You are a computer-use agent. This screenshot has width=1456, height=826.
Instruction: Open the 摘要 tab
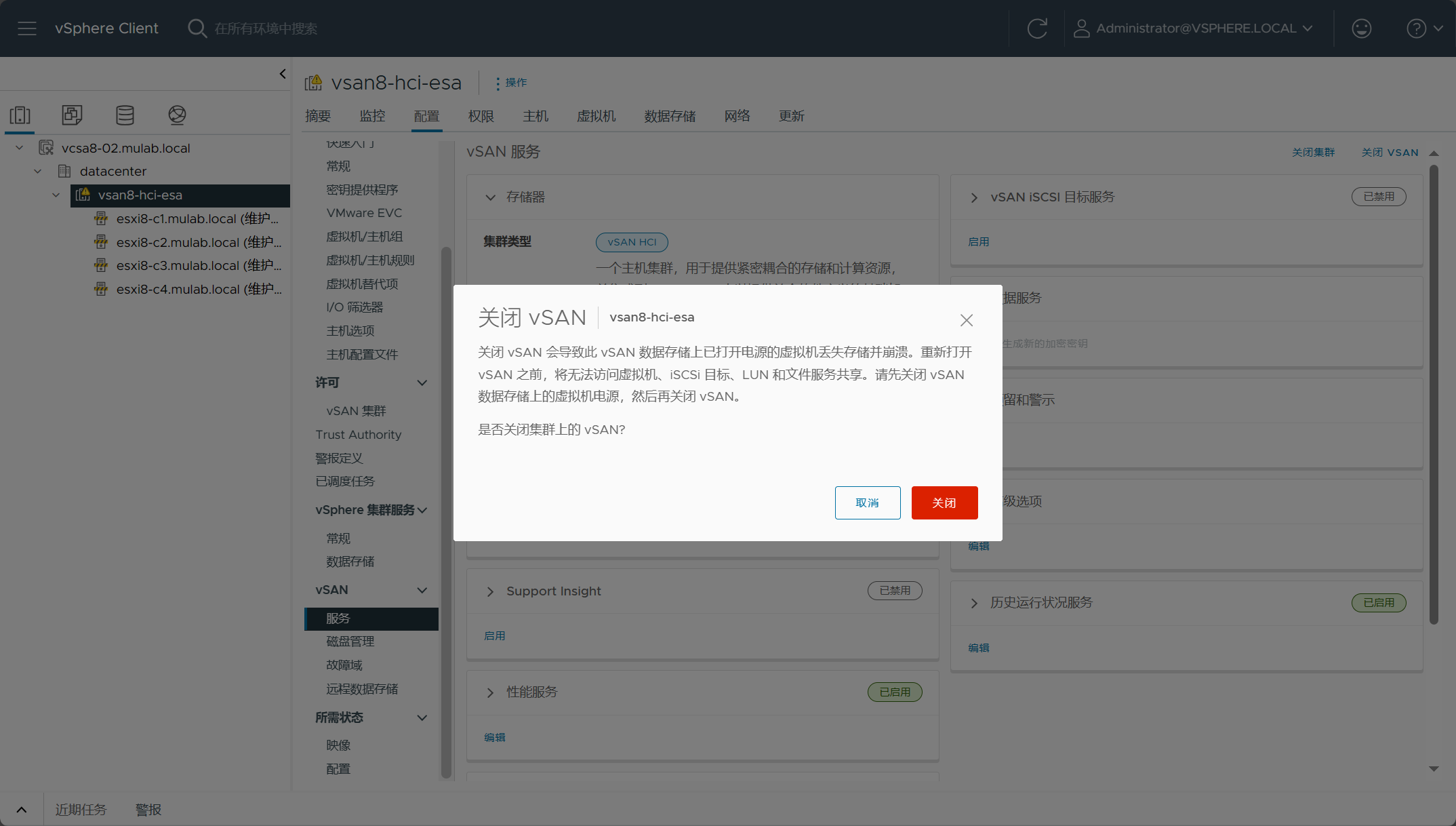point(318,116)
